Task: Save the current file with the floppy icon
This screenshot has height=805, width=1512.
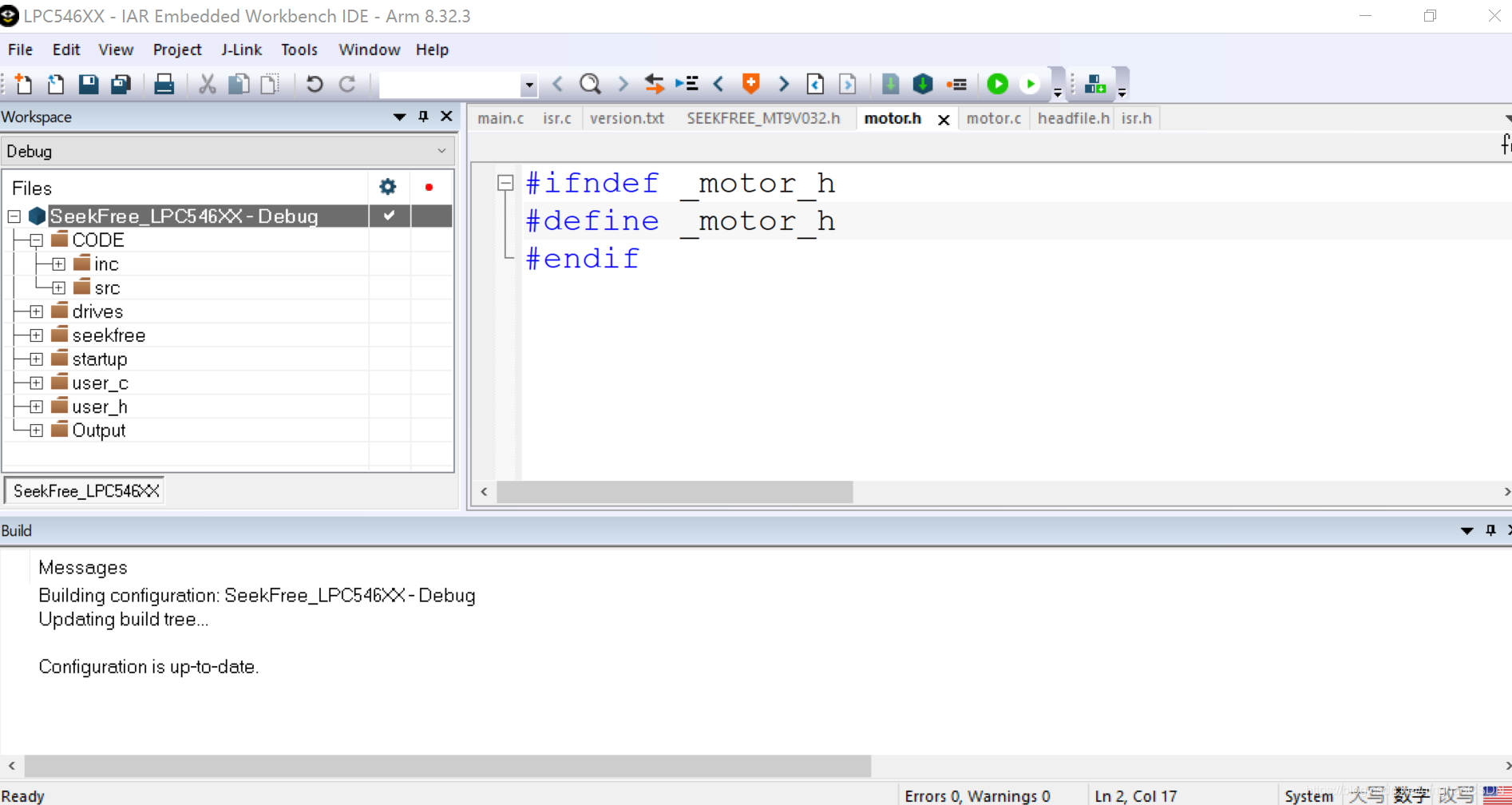Action: click(x=88, y=84)
